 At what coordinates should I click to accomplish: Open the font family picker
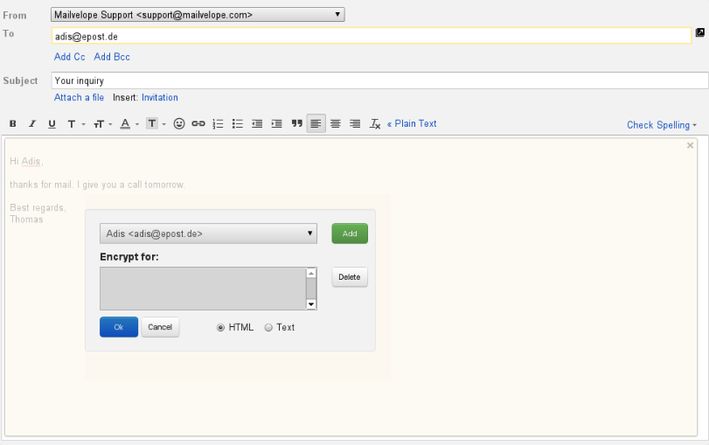[76, 123]
